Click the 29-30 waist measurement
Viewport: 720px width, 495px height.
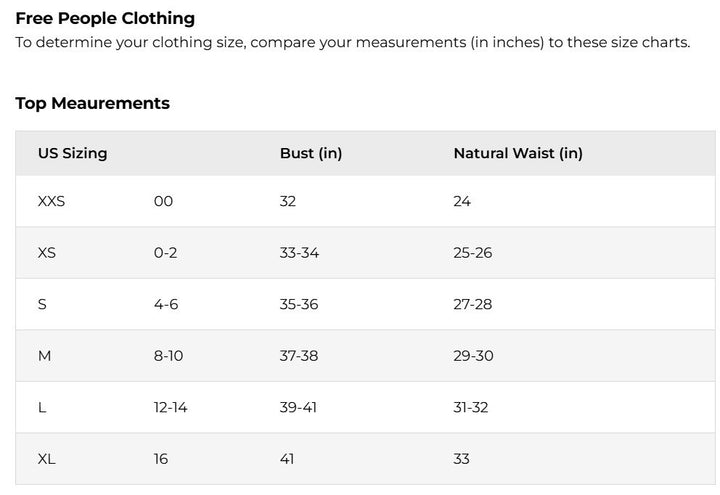[473, 356]
